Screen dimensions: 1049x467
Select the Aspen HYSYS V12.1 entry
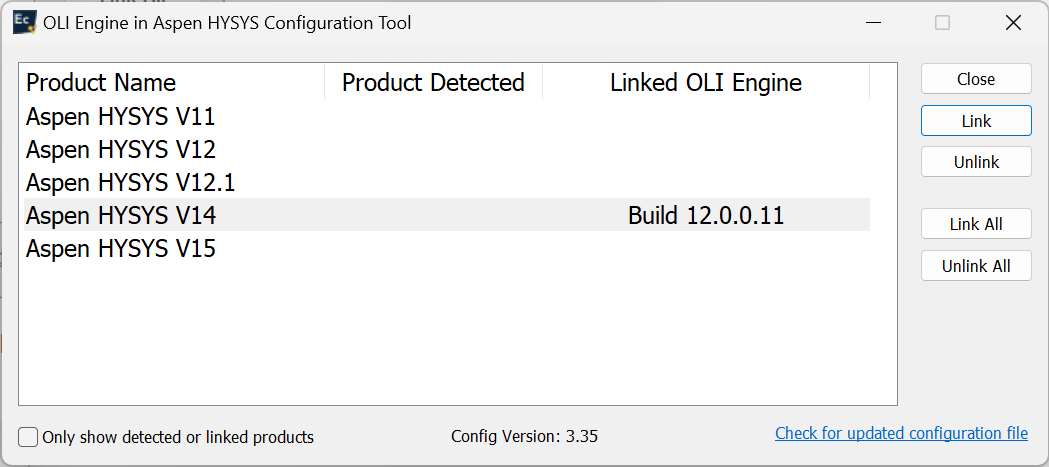[130, 183]
